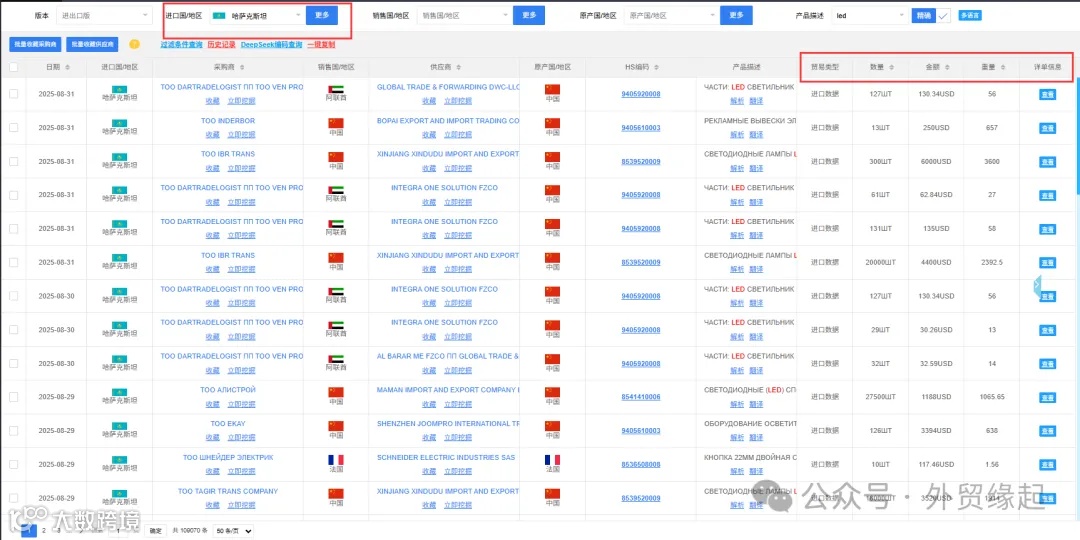
Task: Open supplier MAMAN IMPORT AND EXPORT COMPANY
Action: click(x=448, y=390)
